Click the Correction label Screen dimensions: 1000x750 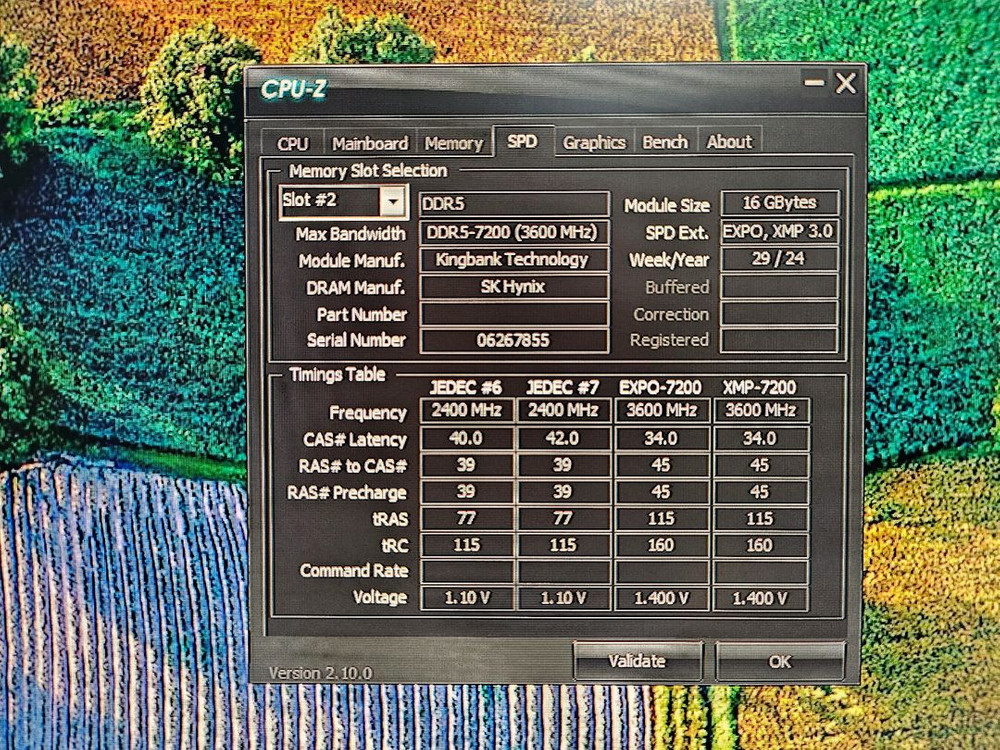(671, 314)
